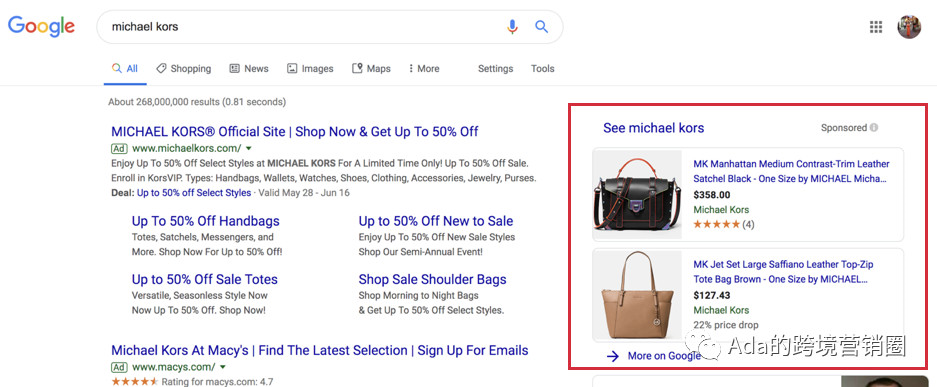Open Michael Kors At Macy's ad headline

[320, 350]
